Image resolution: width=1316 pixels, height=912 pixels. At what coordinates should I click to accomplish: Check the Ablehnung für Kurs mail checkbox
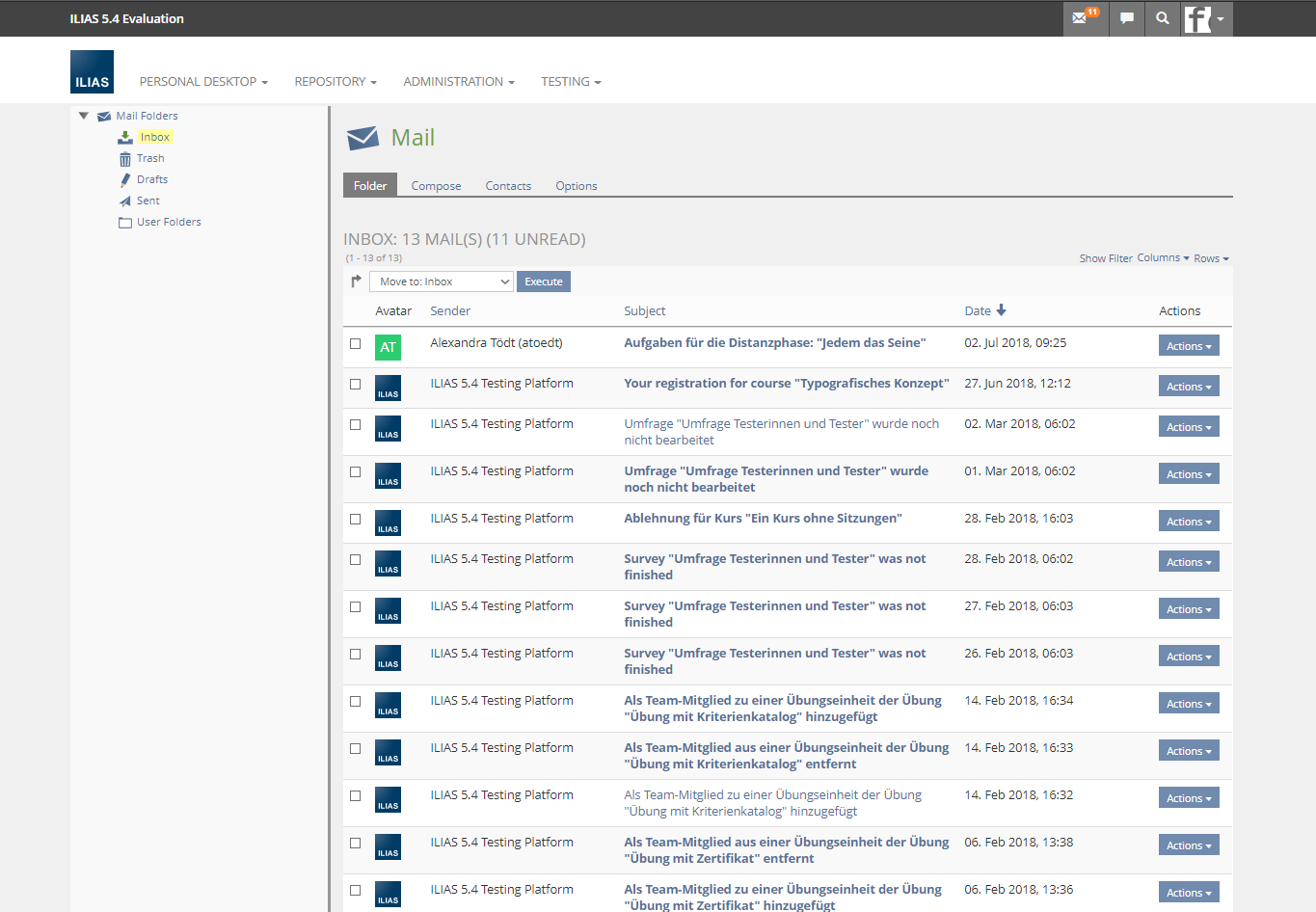coord(356,520)
